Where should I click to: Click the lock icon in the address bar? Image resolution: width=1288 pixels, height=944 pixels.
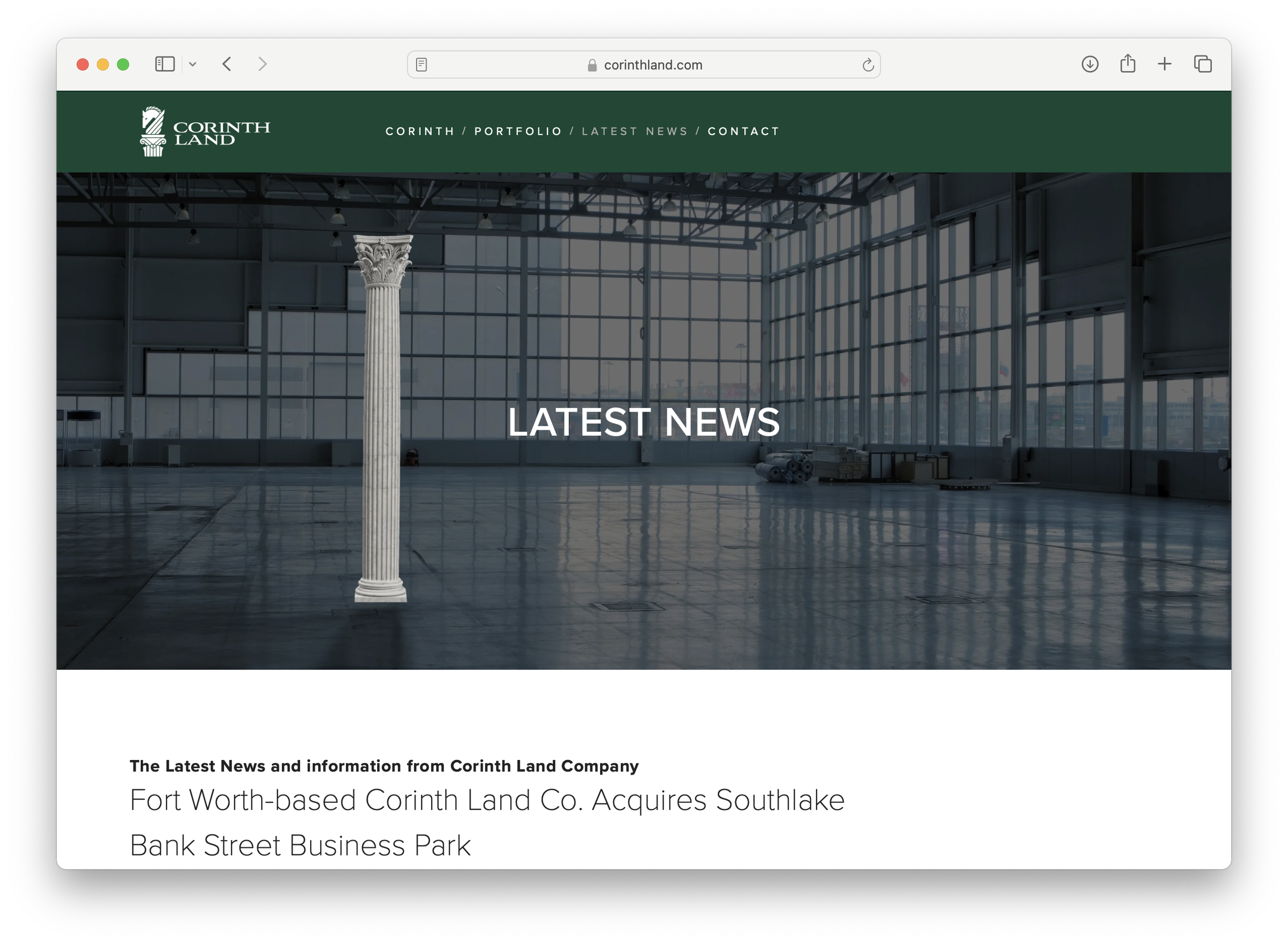pyautogui.click(x=592, y=65)
